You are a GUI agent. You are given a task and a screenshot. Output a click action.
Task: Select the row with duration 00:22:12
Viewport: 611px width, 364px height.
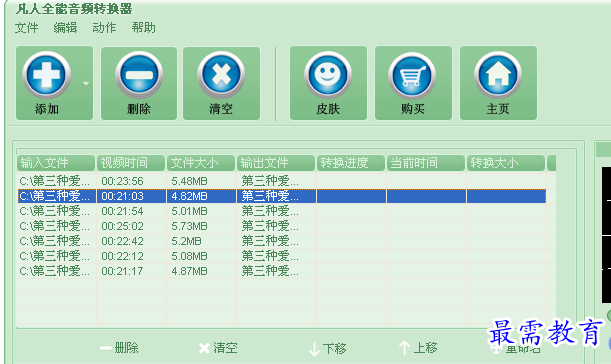pos(282,256)
